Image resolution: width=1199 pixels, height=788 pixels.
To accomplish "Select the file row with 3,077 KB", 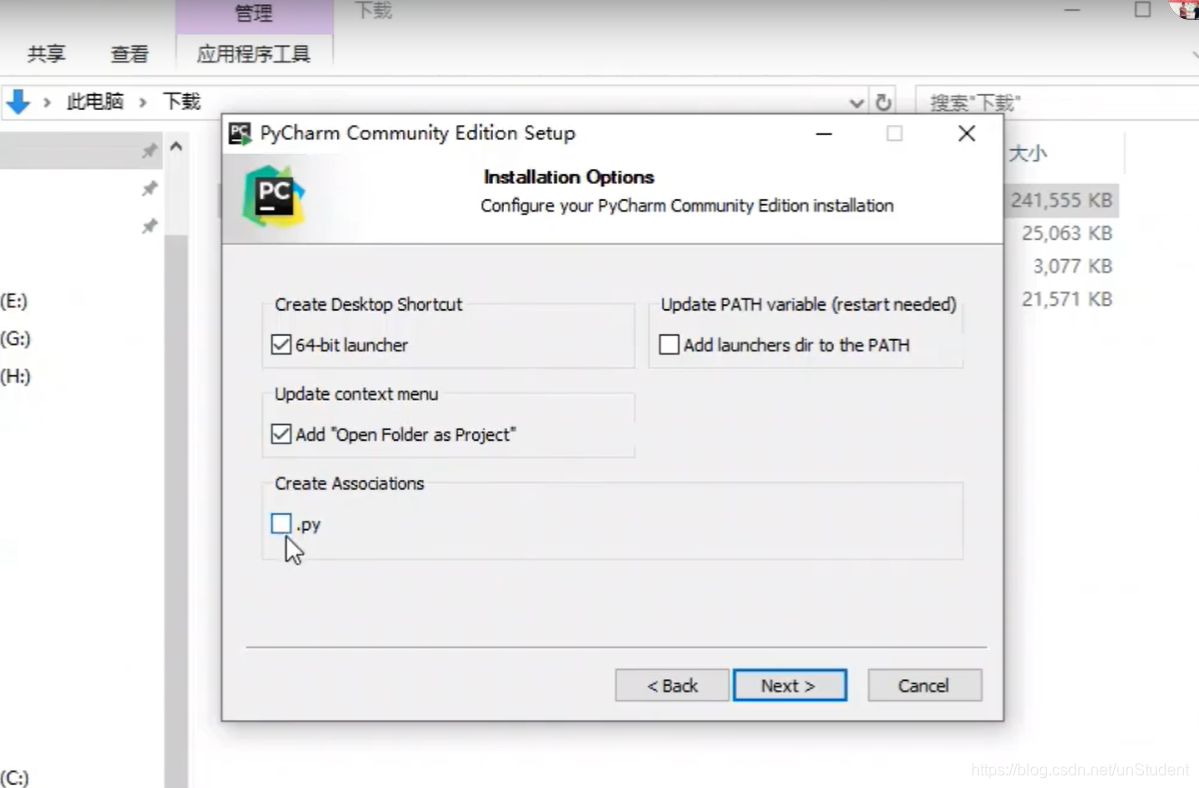I will click(x=1072, y=266).
